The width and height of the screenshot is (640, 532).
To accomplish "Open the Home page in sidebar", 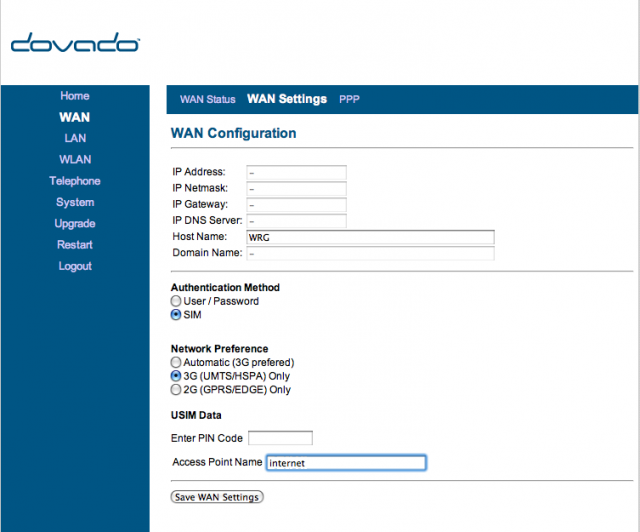I will tap(75, 96).
